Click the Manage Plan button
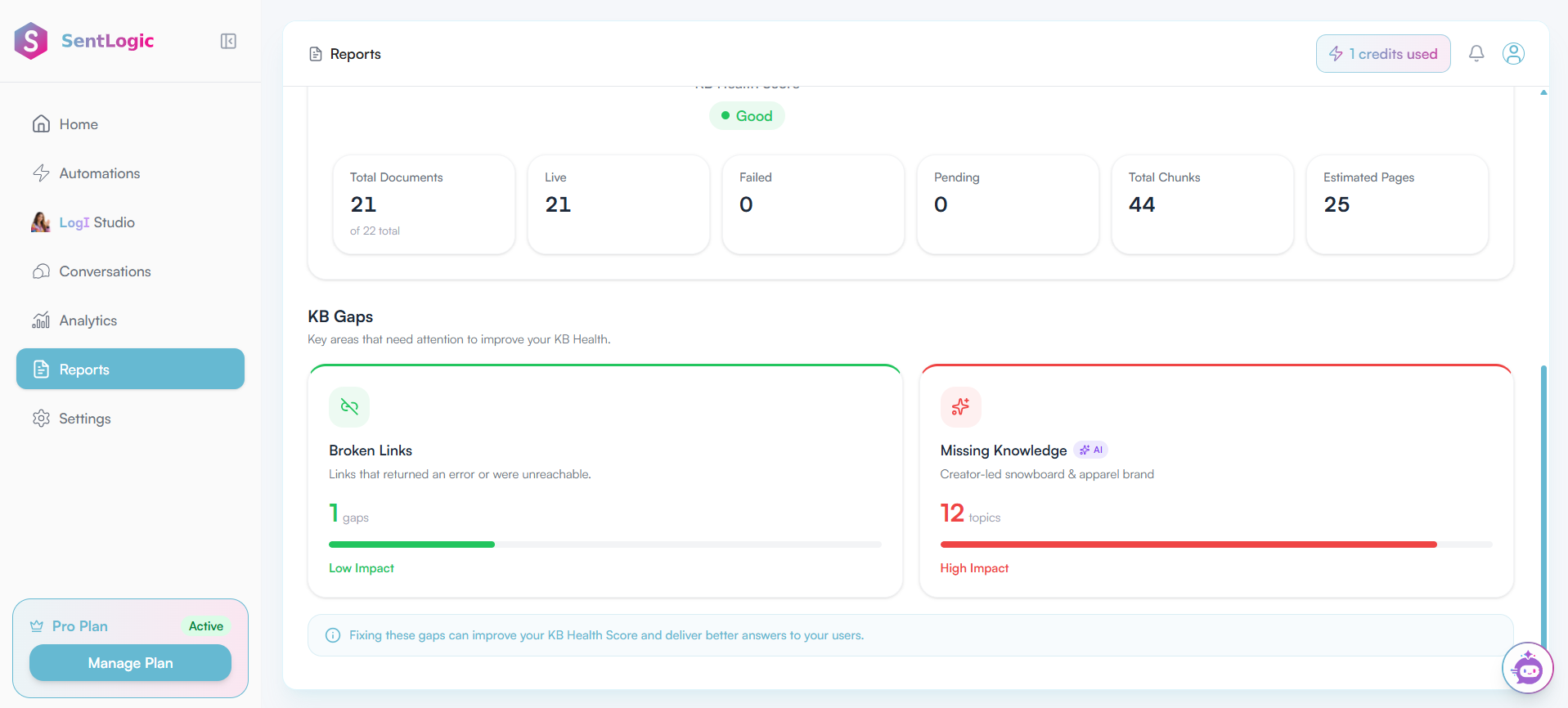1568x708 pixels. 130,663
